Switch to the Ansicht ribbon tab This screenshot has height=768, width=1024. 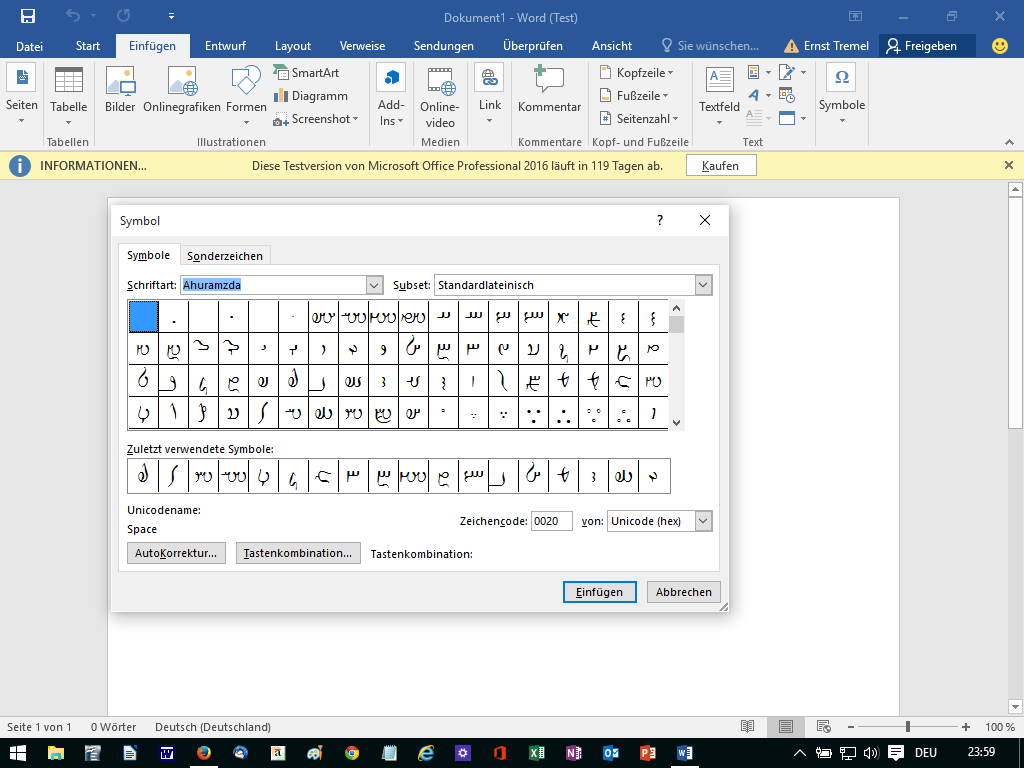coord(611,46)
